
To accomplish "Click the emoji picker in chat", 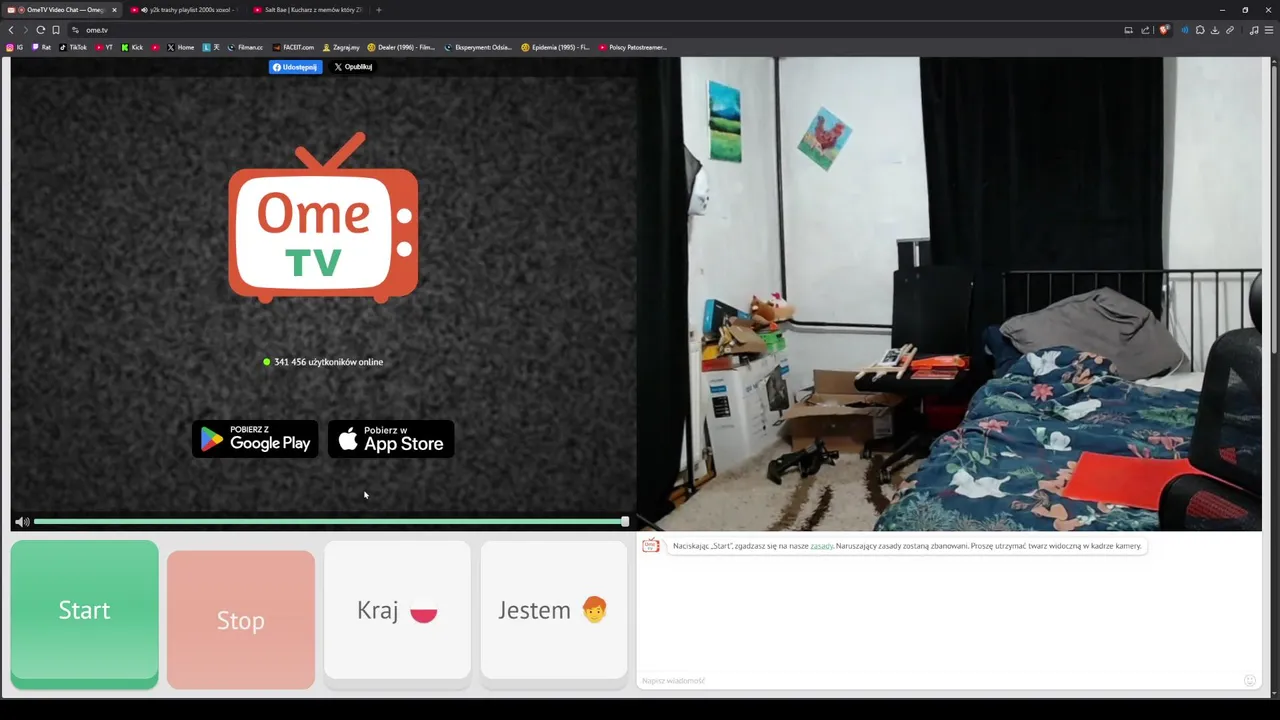I will [1249, 680].
